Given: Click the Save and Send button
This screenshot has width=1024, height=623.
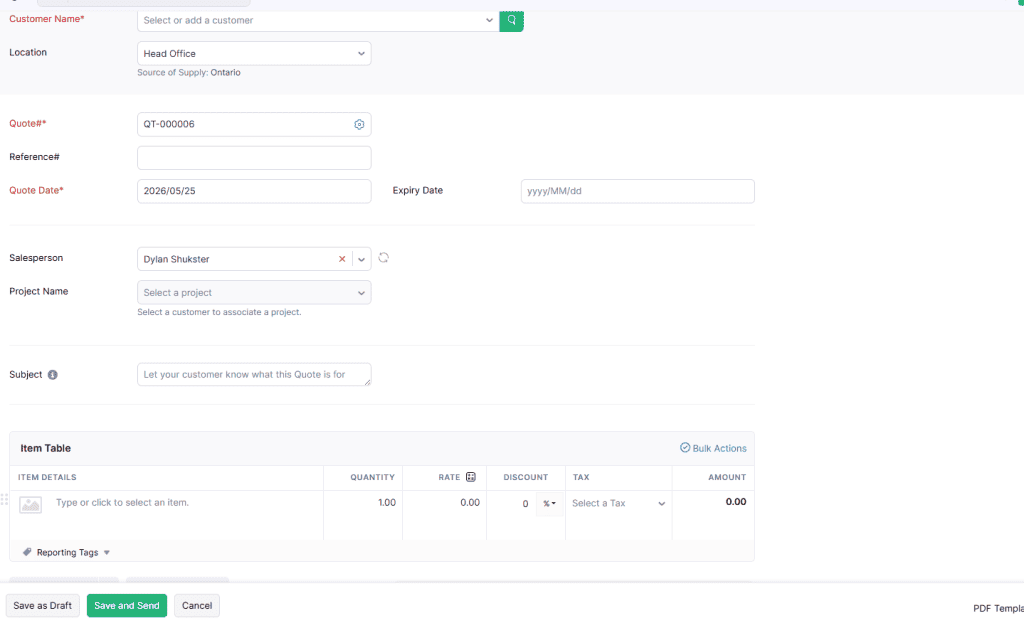Looking at the screenshot, I should (x=127, y=606).
